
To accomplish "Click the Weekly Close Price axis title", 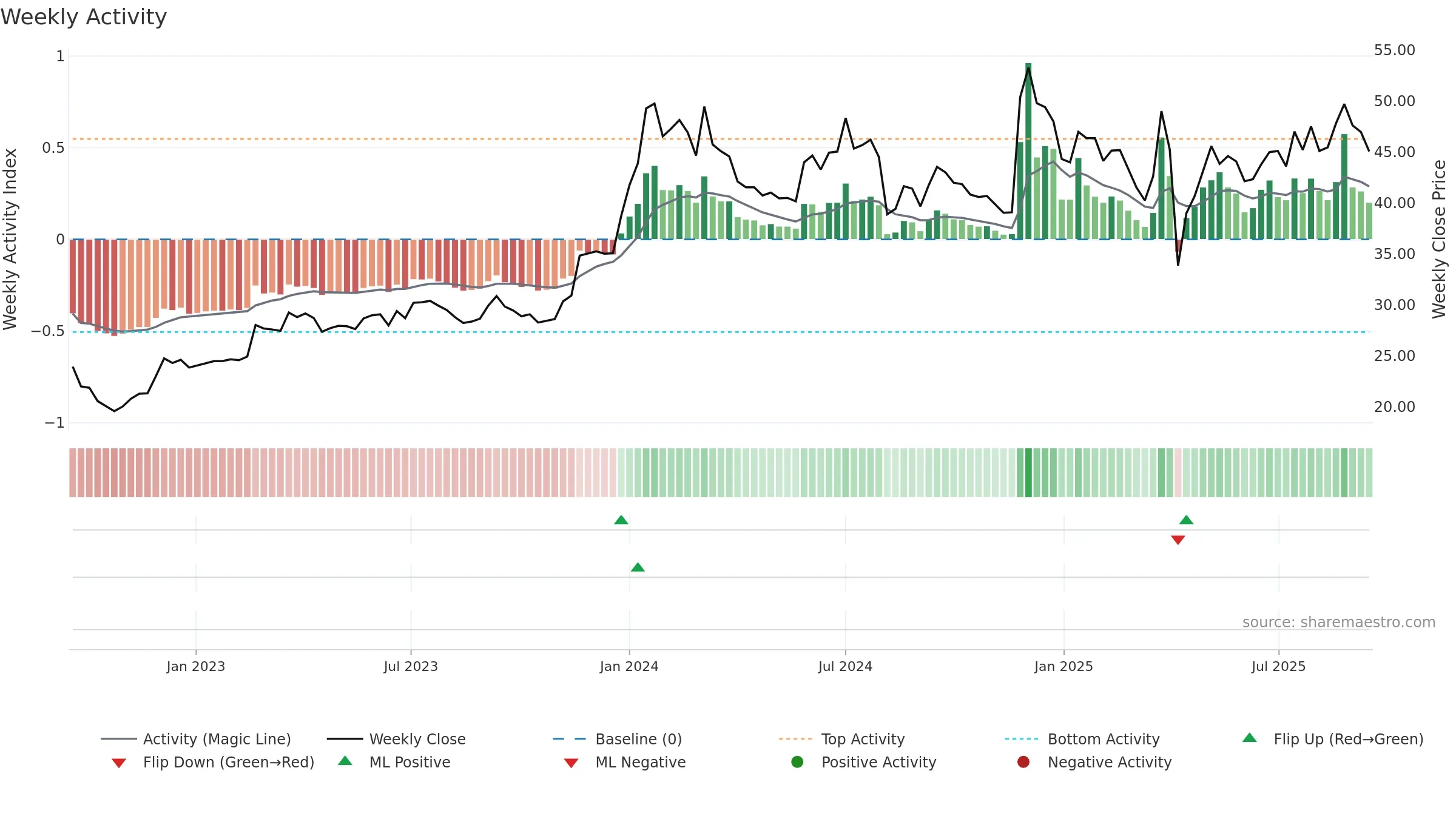I will pos(1439,240).
